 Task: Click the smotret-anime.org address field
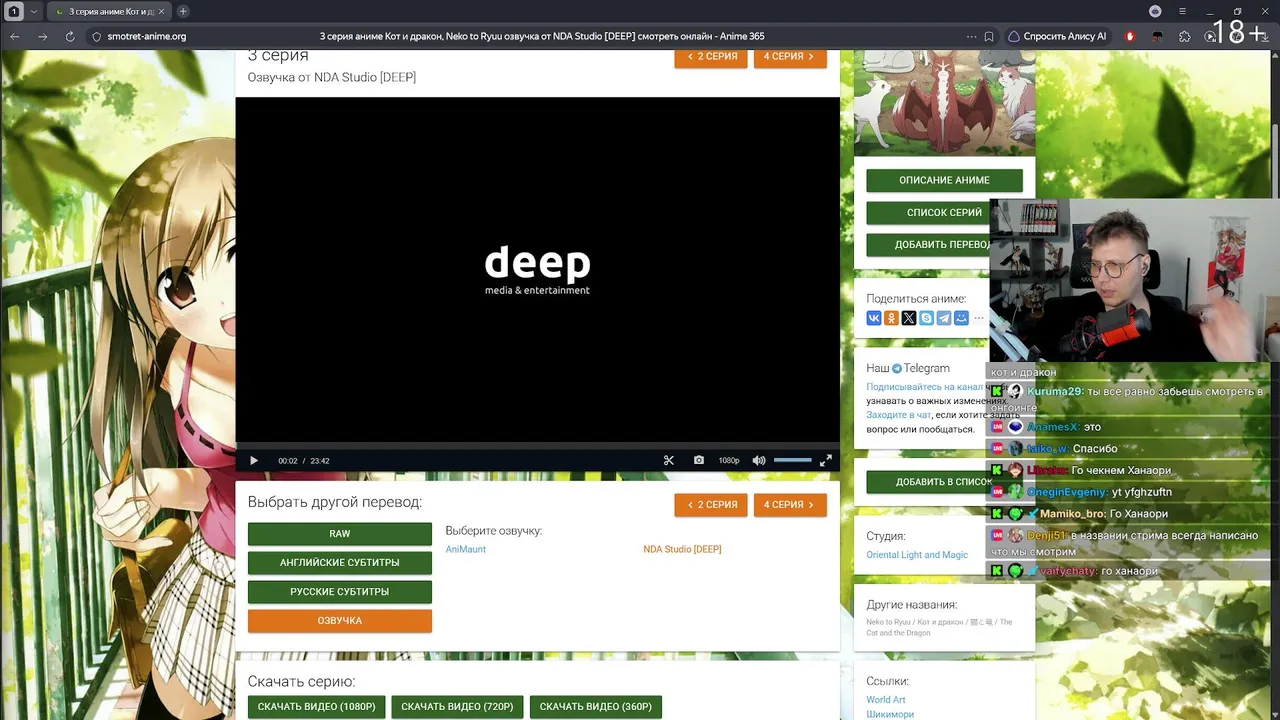coord(146,36)
